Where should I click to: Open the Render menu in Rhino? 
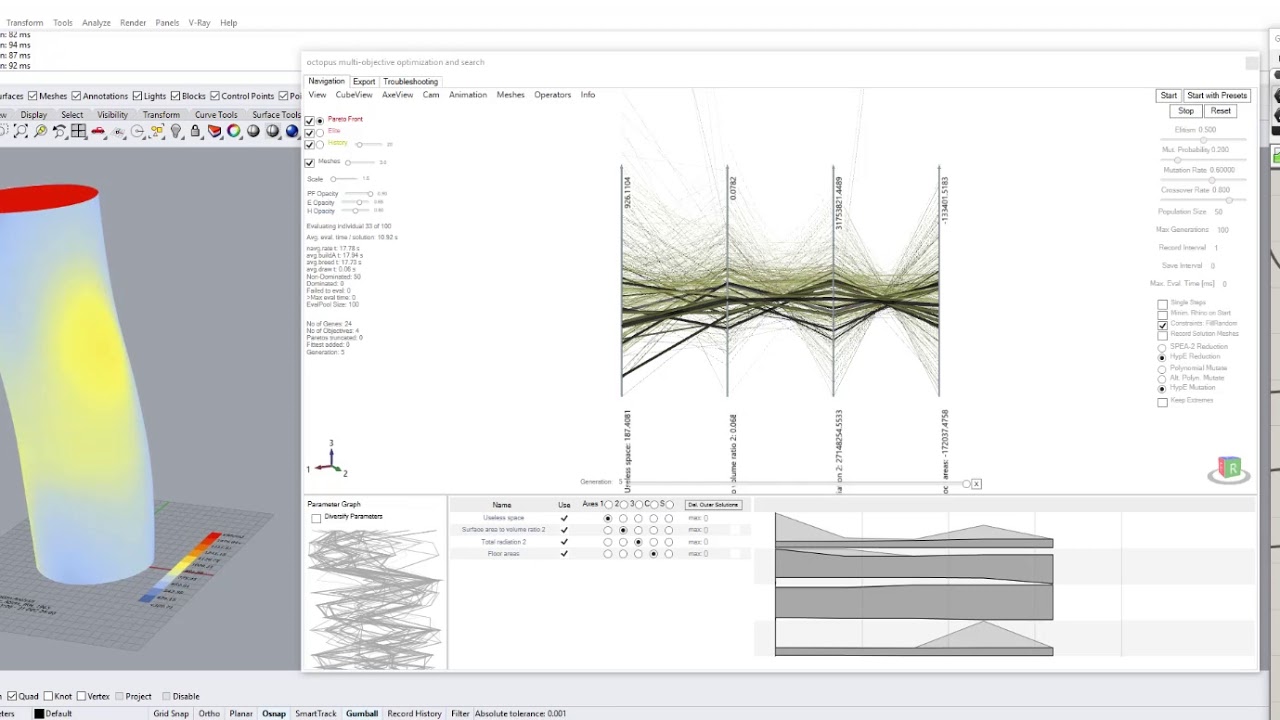(x=132, y=23)
